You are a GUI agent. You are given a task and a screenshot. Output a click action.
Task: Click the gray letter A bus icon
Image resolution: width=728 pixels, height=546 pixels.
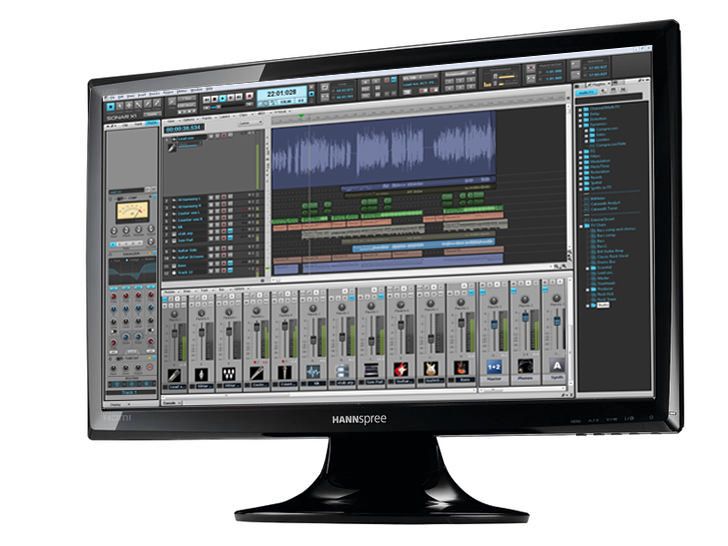click(x=557, y=366)
